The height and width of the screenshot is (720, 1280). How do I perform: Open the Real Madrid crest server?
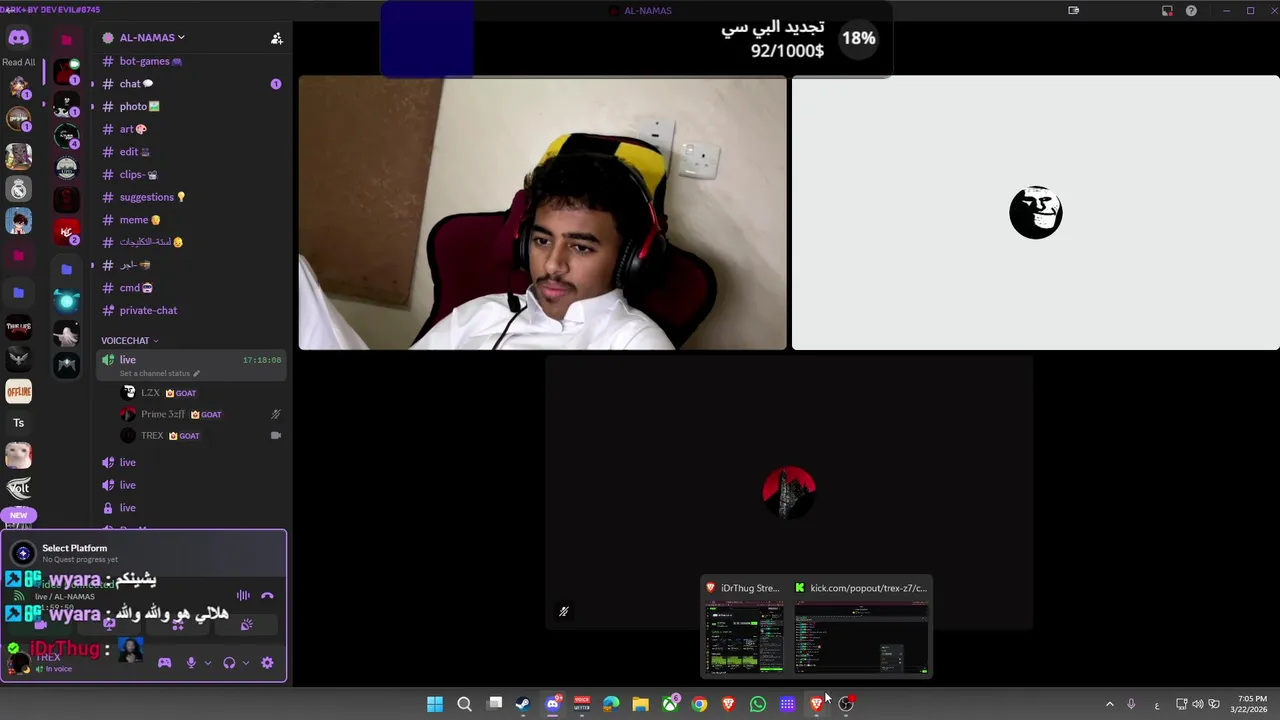pos(18,189)
